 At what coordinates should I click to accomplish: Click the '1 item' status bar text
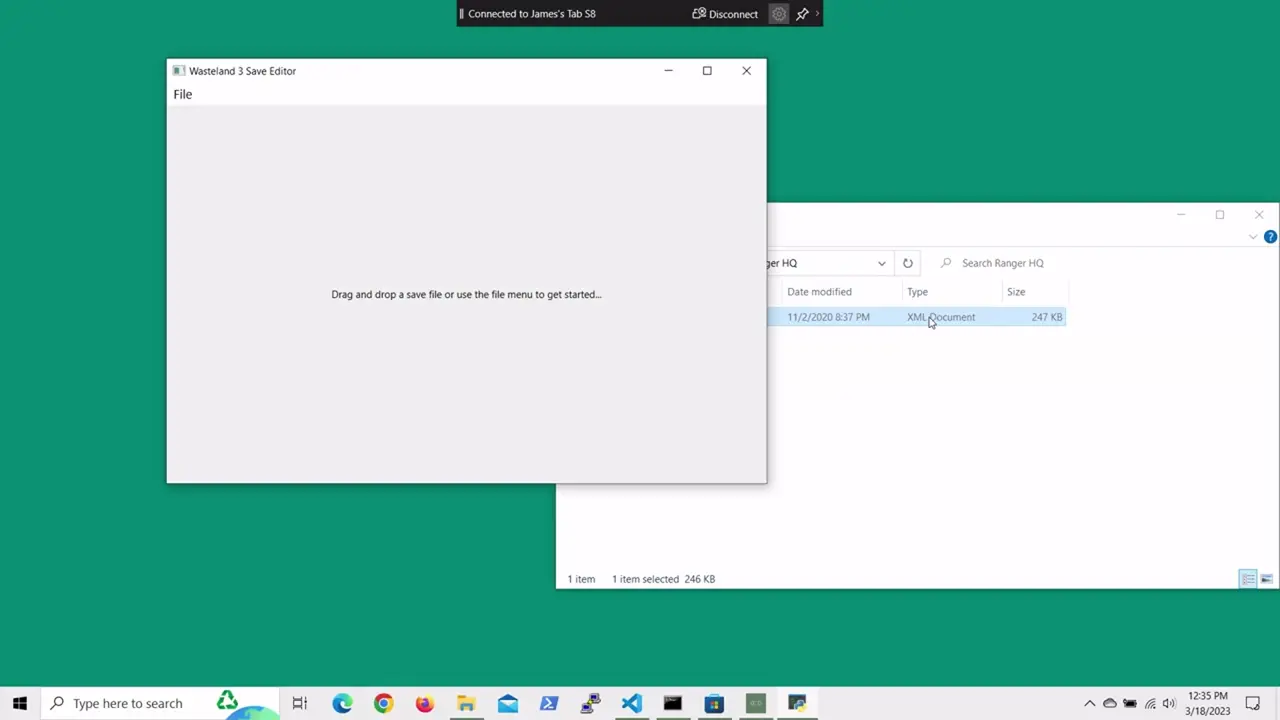pyautogui.click(x=581, y=579)
